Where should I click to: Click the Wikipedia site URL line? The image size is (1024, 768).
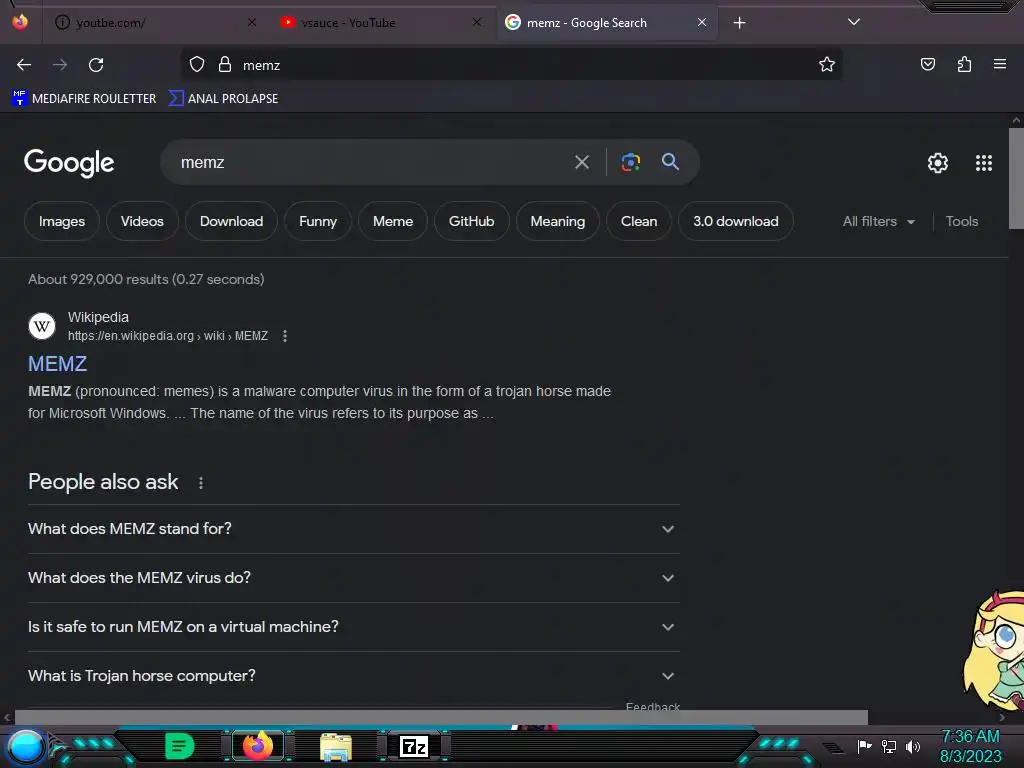pos(168,336)
